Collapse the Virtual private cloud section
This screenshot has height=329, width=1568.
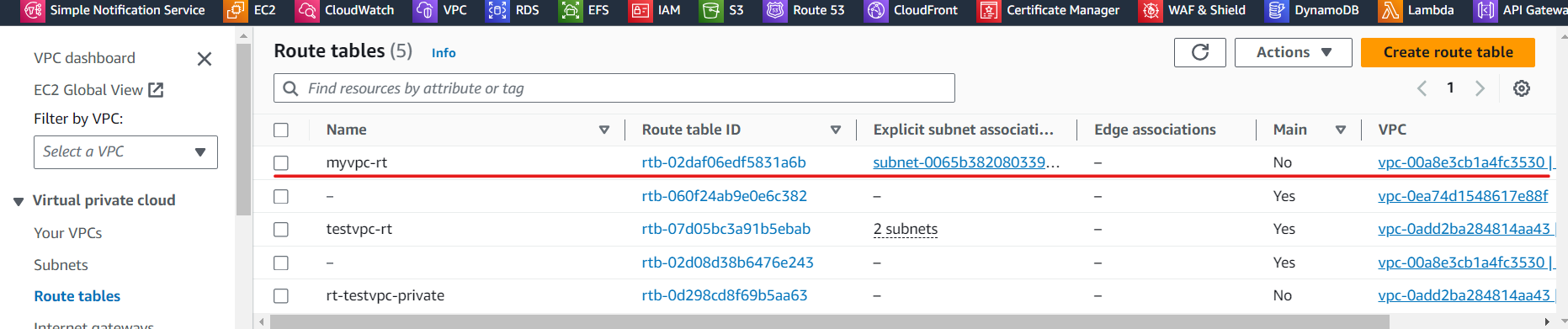pos(19,201)
